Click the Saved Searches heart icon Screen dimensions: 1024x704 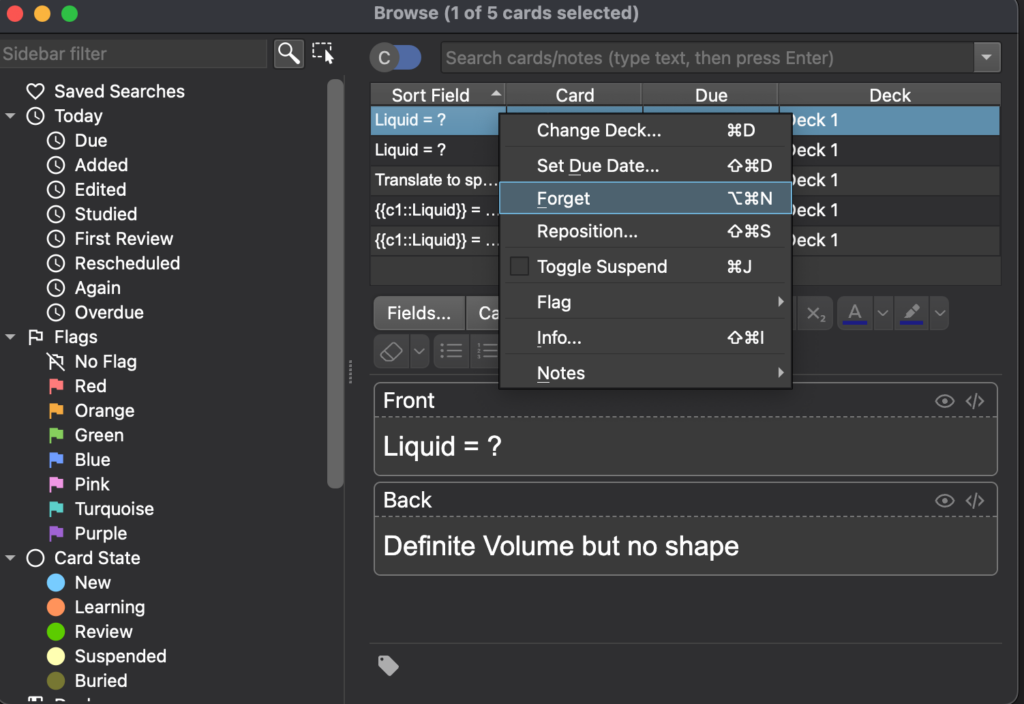(x=35, y=91)
